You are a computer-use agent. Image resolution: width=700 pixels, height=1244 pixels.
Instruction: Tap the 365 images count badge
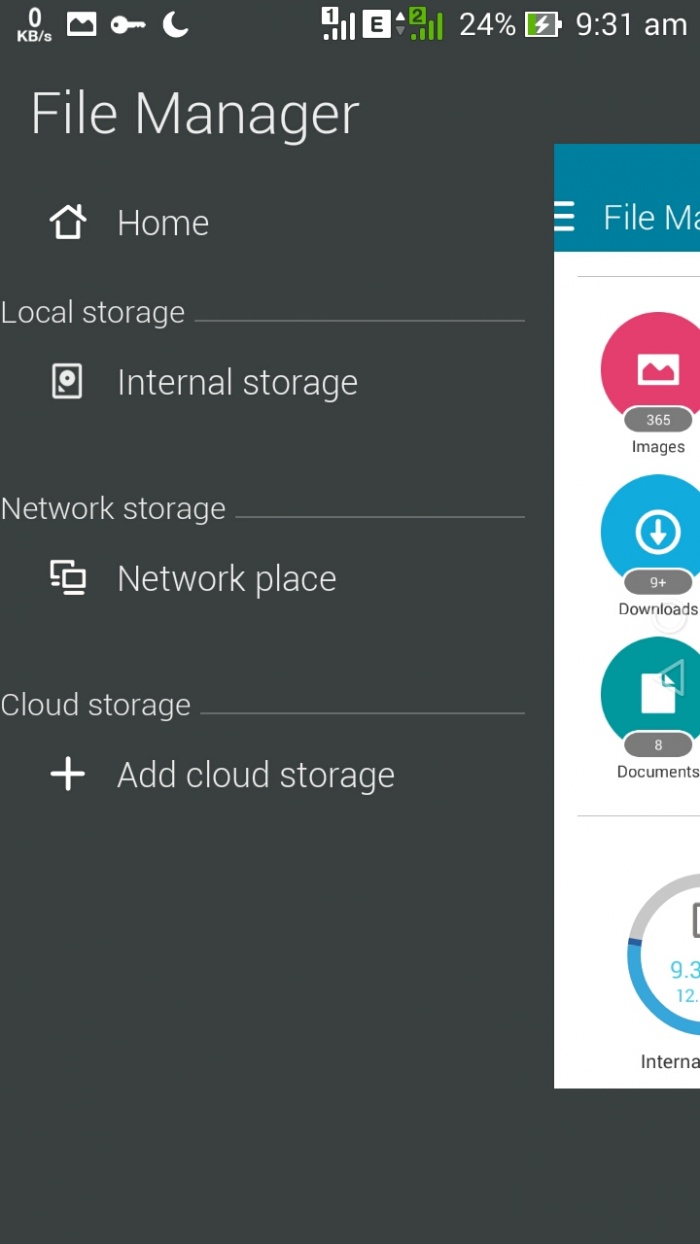(658, 420)
